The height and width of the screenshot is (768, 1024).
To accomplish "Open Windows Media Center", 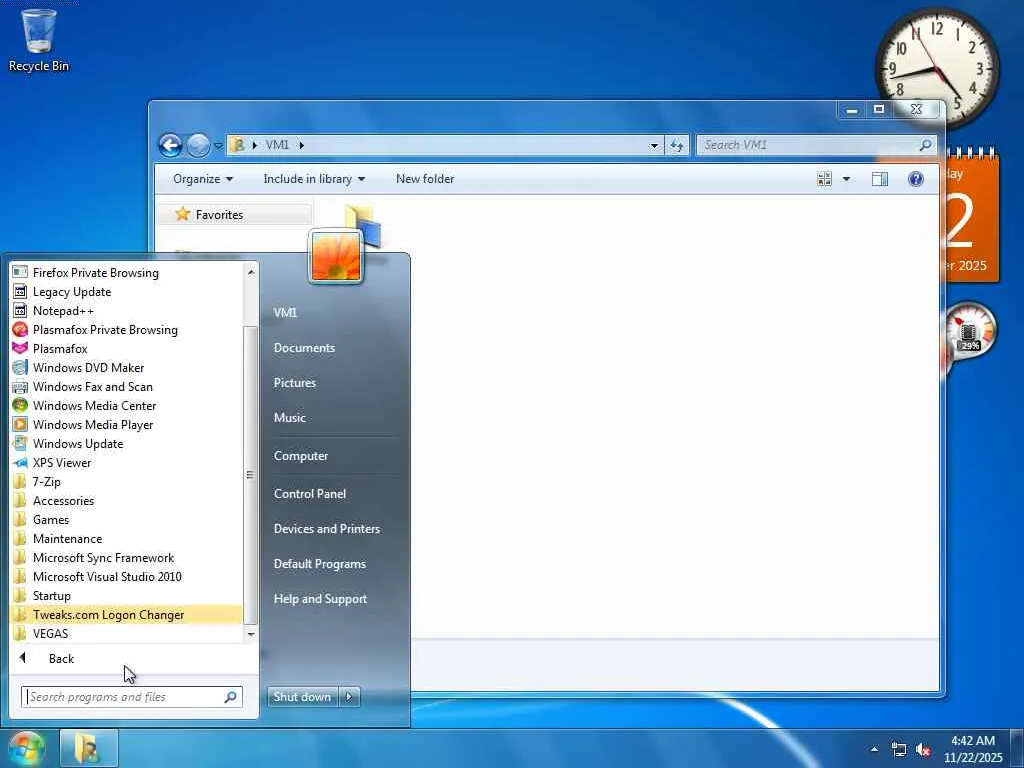I will coord(126,406).
